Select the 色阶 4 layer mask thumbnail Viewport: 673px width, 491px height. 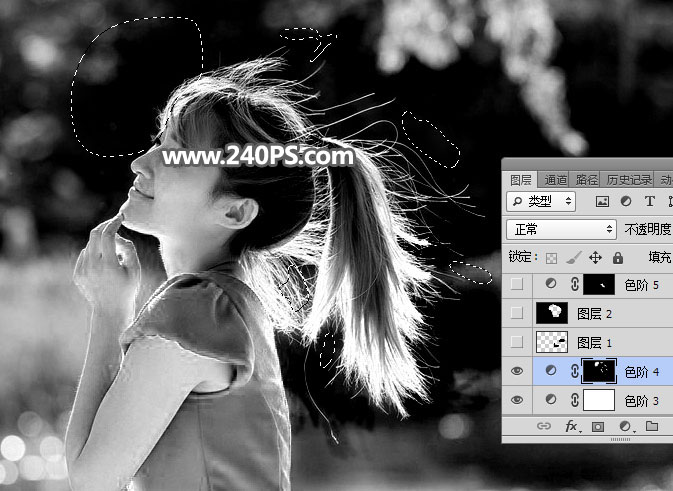click(599, 371)
